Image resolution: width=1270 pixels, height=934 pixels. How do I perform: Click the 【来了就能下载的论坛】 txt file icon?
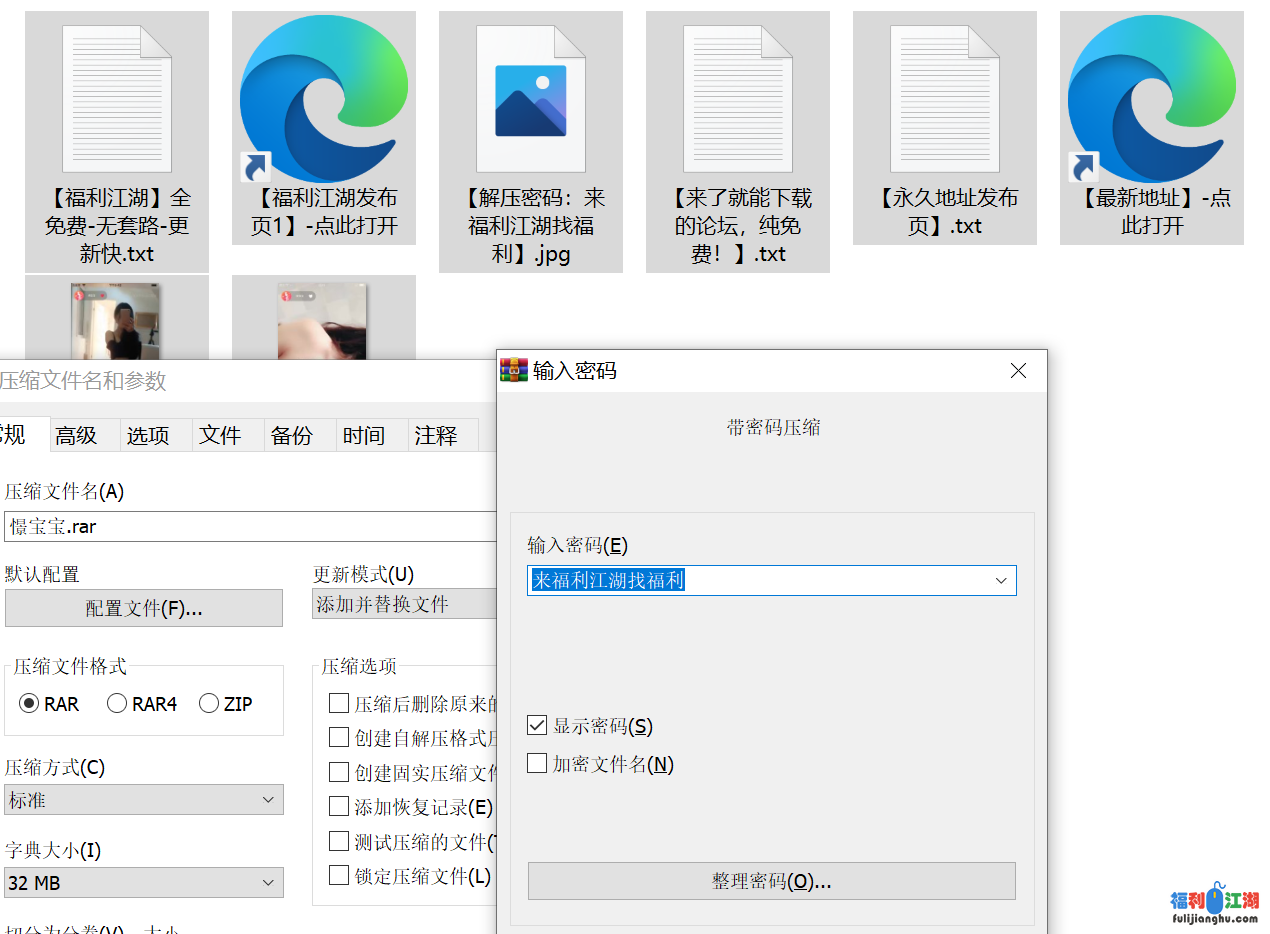point(738,100)
